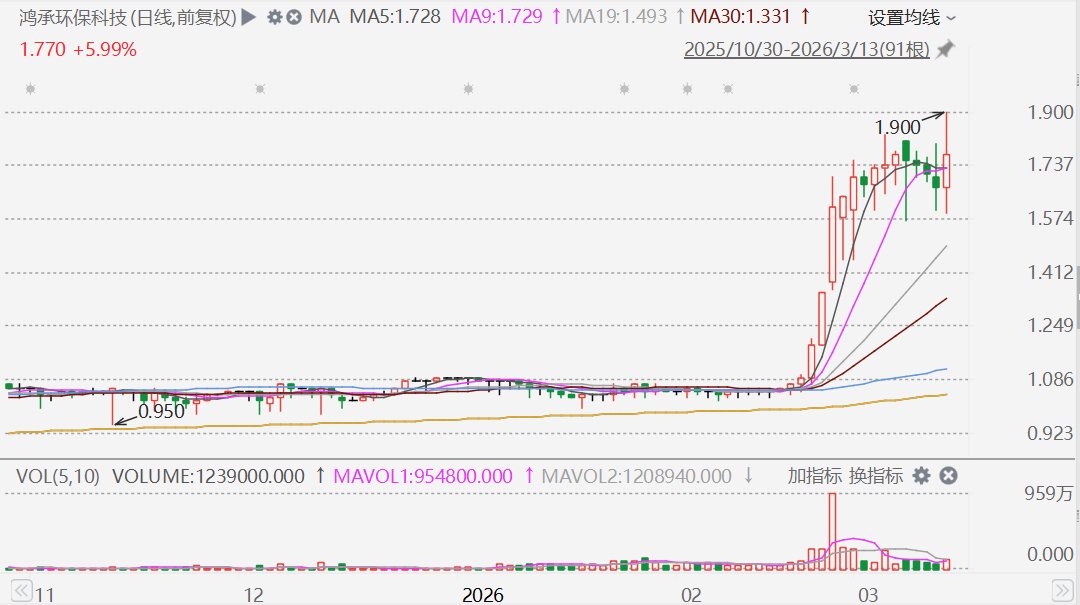
Task: Click the date range 2025/10/30-2026/3/13 link
Action: coord(807,50)
